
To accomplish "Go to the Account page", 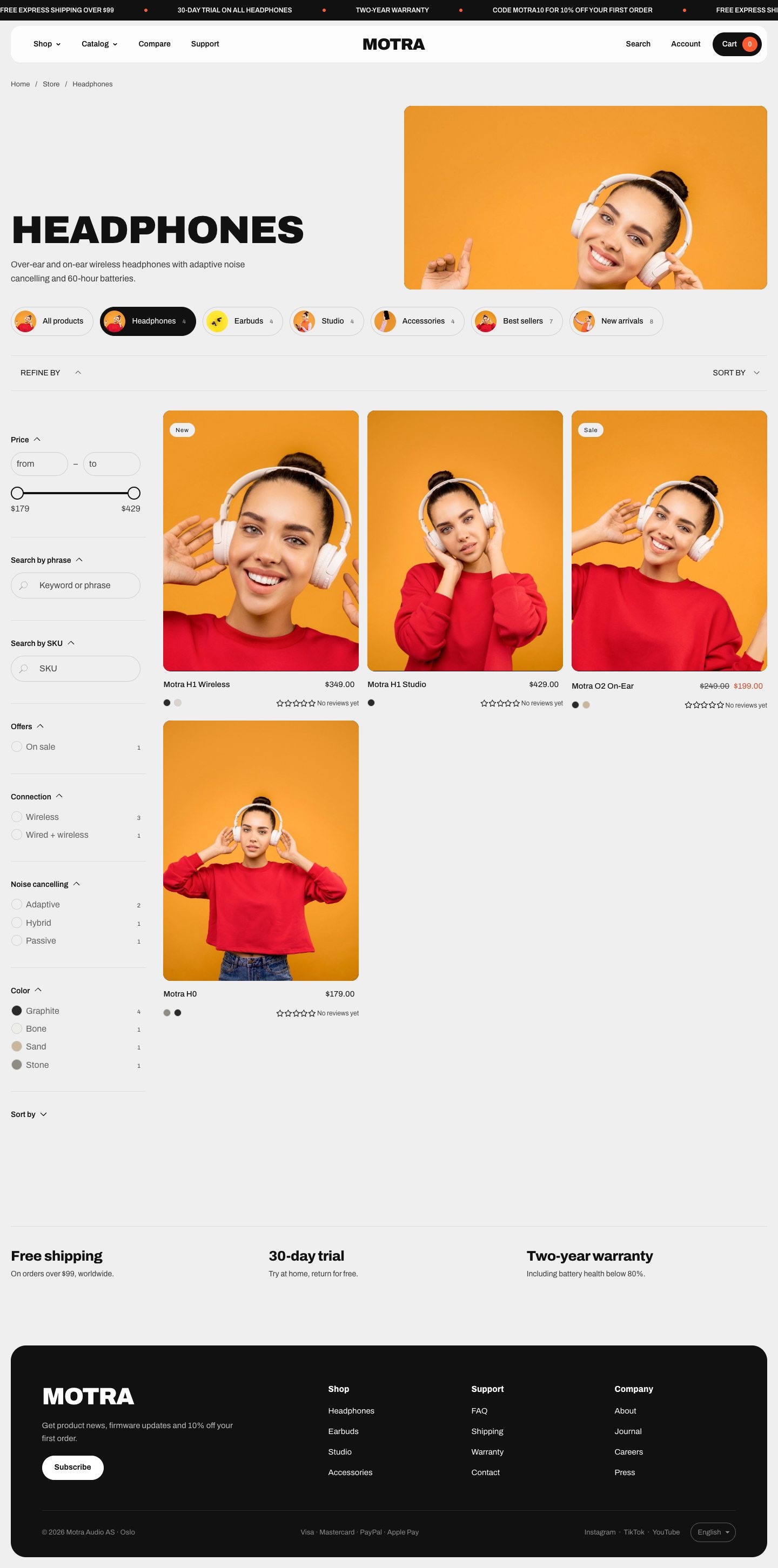I will pyautogui.click(x=686, y=44).
